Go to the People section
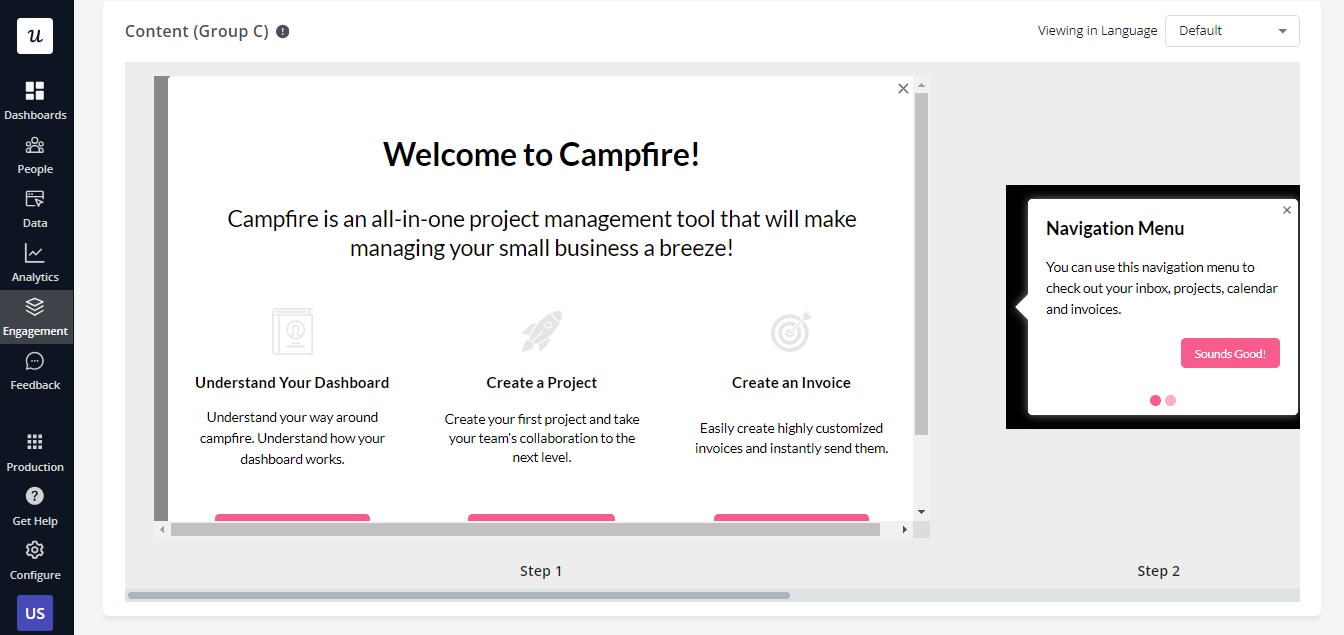Image resolution: width=1344 pixels, height=635 pixels. (x=35, y=146)
